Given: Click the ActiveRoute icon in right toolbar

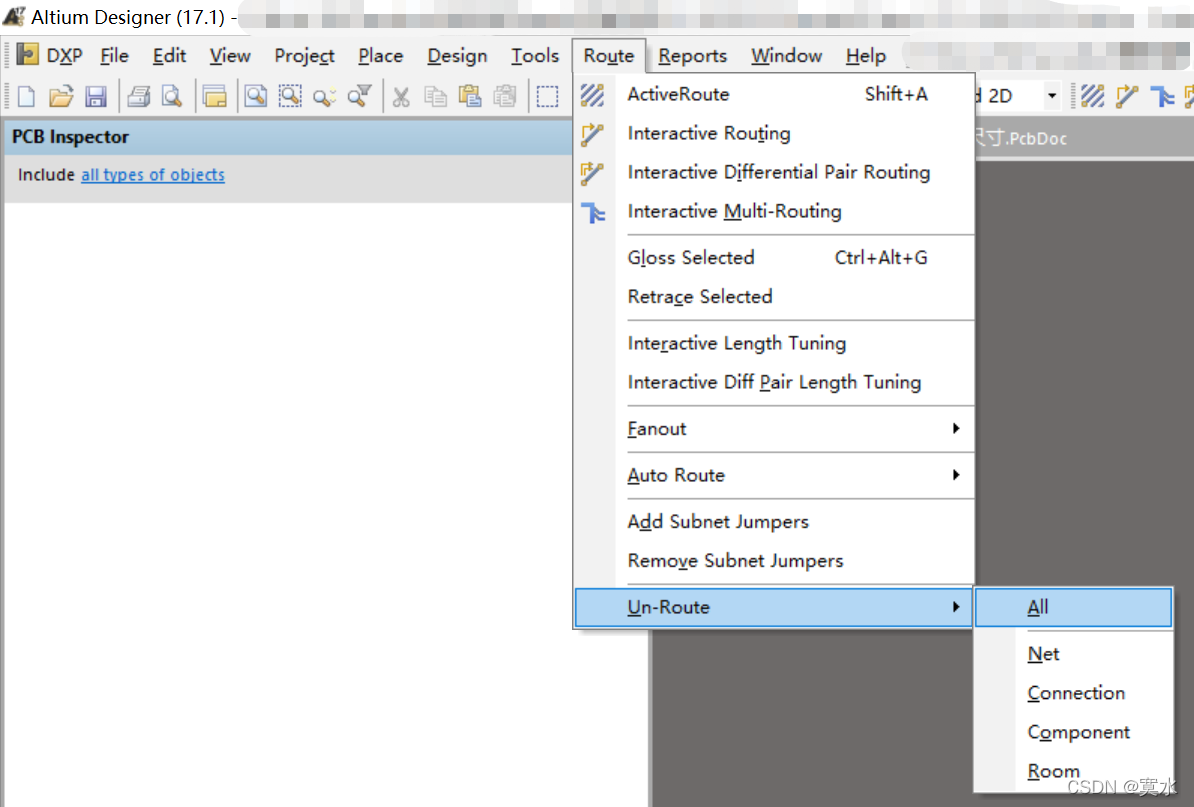Looking at the screenshot, I should [1093, 97].
